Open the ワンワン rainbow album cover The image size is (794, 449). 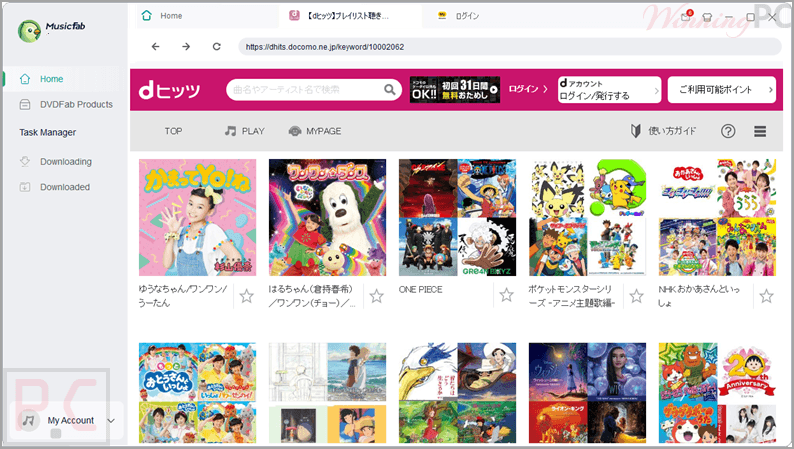[x=328, y=218]
